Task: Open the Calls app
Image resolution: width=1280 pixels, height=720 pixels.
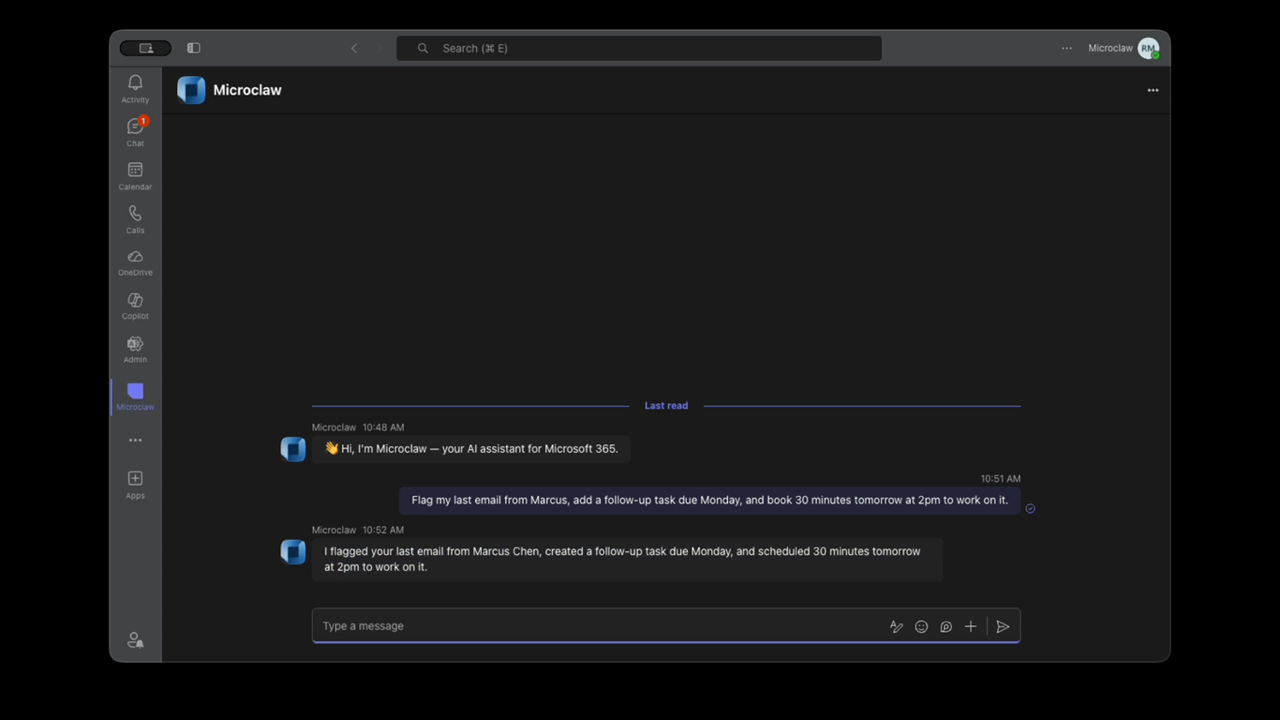Action: (135, 219)
